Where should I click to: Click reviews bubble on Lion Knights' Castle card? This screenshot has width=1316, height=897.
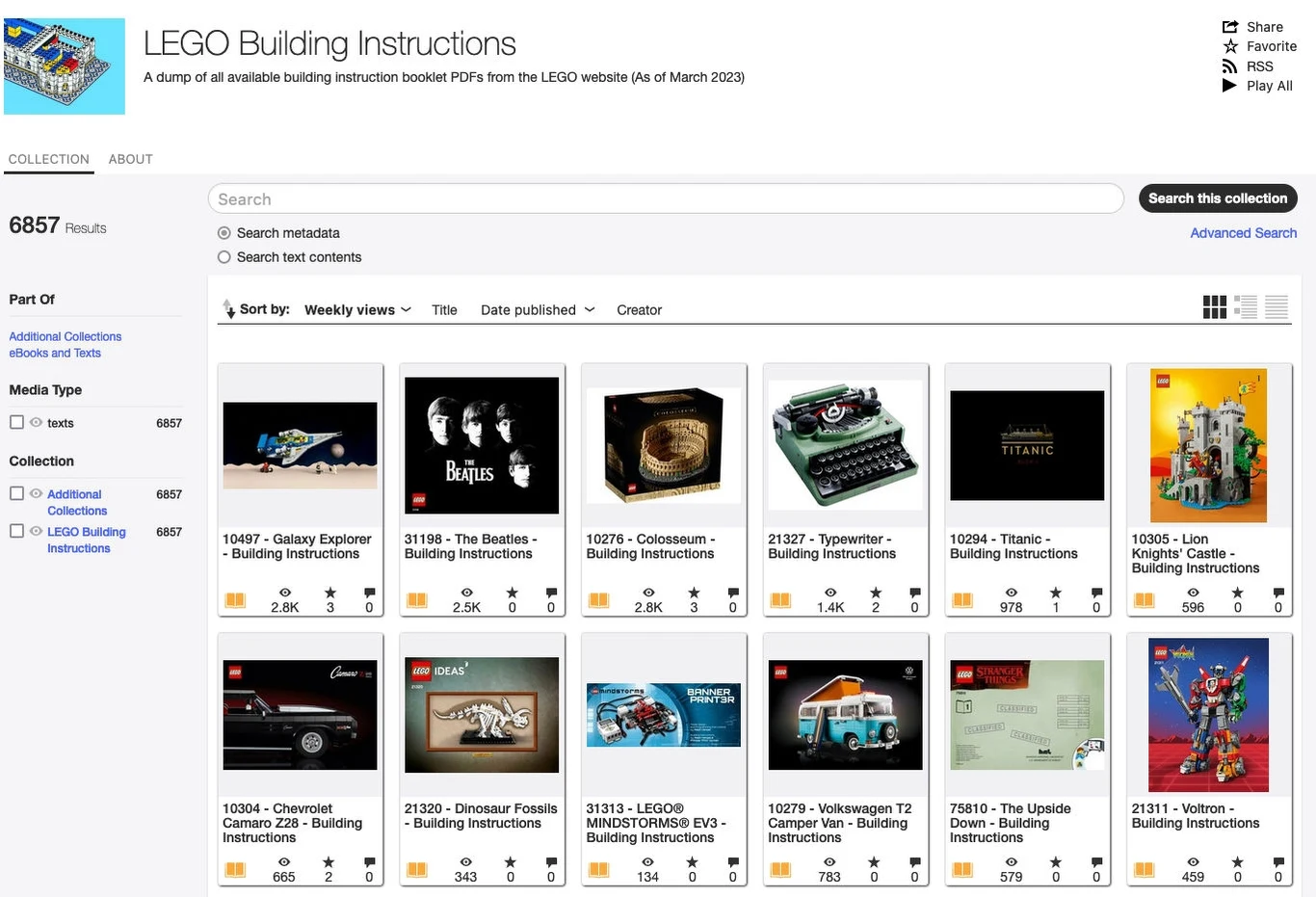click(1278, 593)
